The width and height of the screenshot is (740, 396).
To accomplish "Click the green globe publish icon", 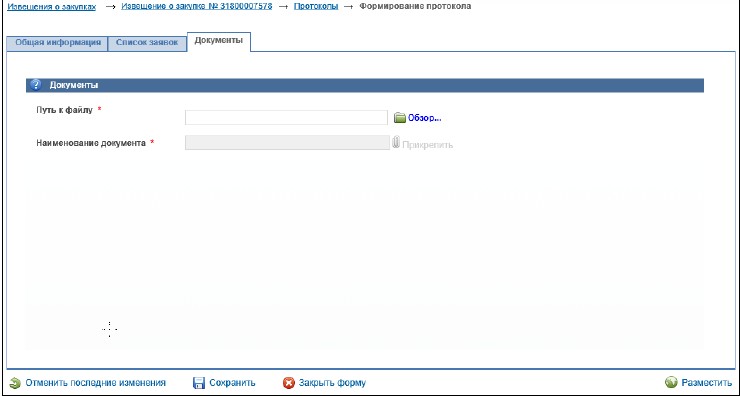I will click(x=671, y=382).
